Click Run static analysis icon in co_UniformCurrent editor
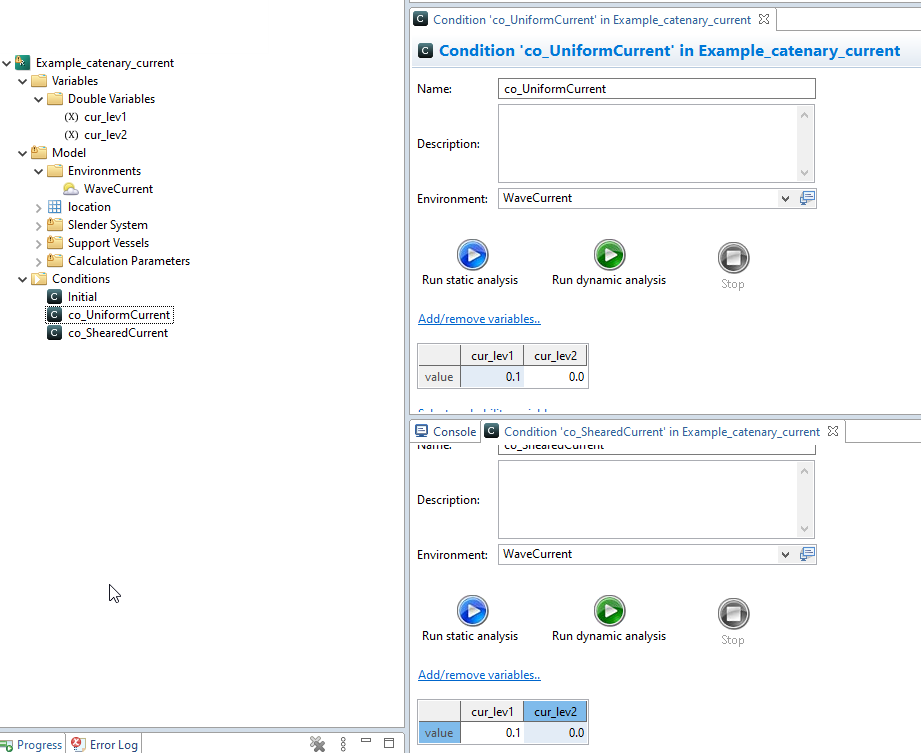Viewport: 921px width, 753px height. coord(471,255)
